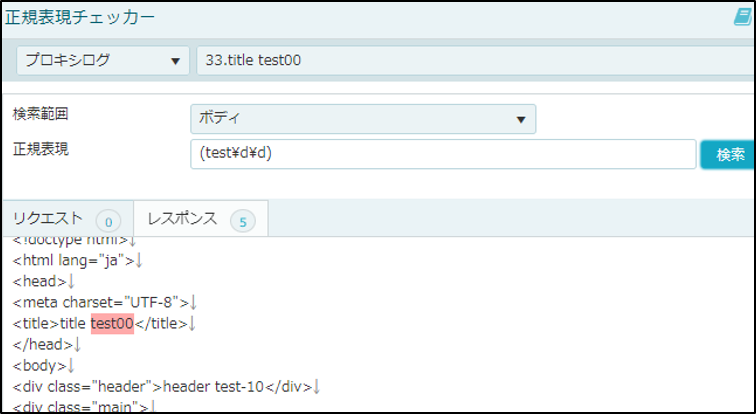This screenshot has width=756, height=414.
Task: Click the リクエスト match count badge 0
Action: point(108,222)
